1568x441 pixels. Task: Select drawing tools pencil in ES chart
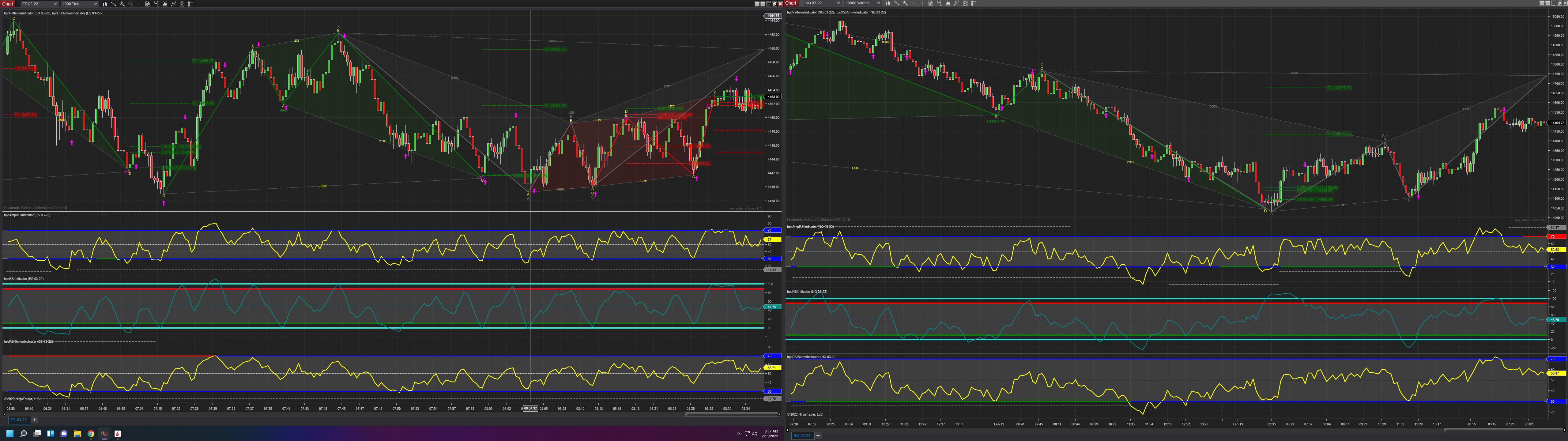click(x=113, y=4)
